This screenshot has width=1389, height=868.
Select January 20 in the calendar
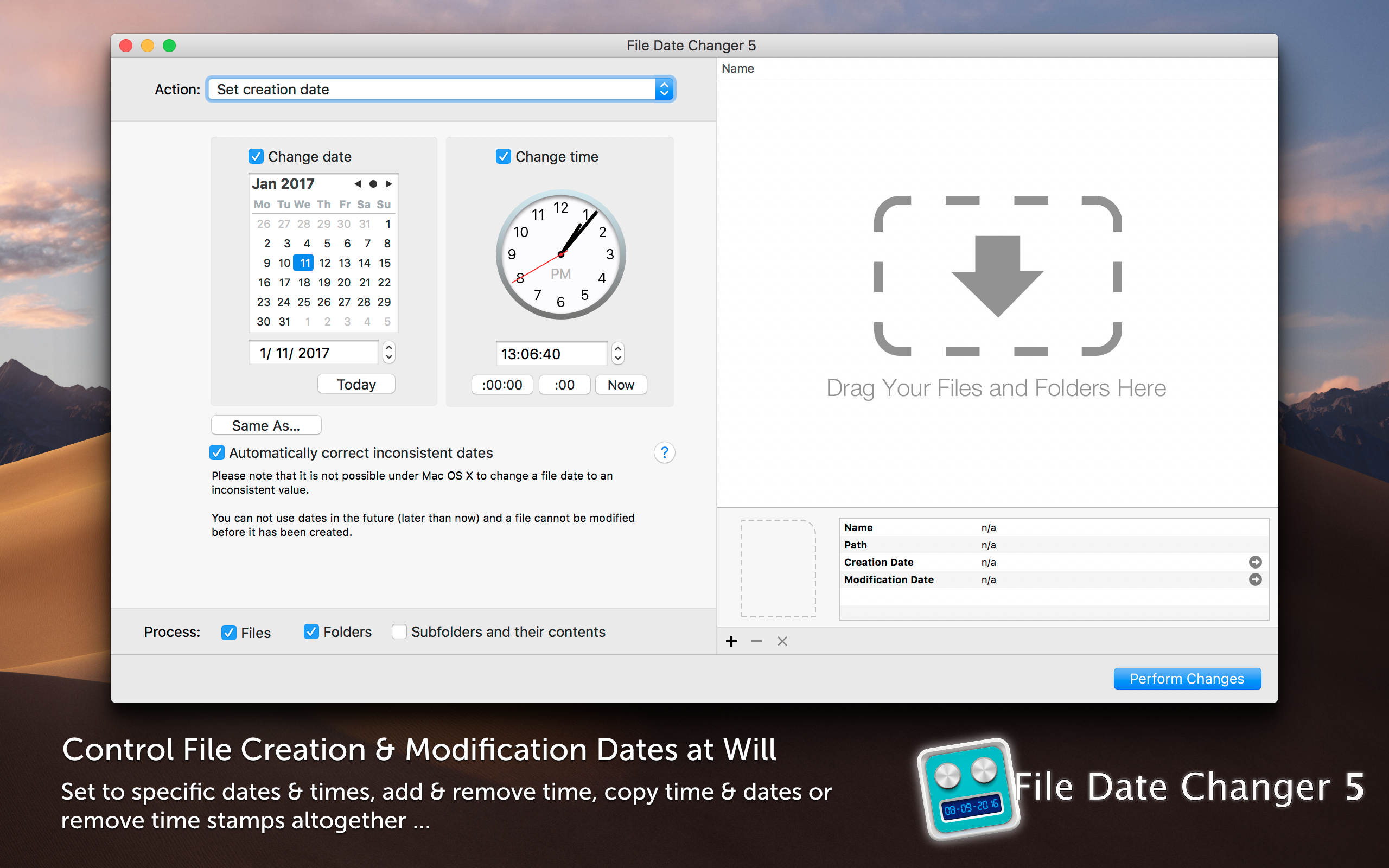click(x=344, y=283)
